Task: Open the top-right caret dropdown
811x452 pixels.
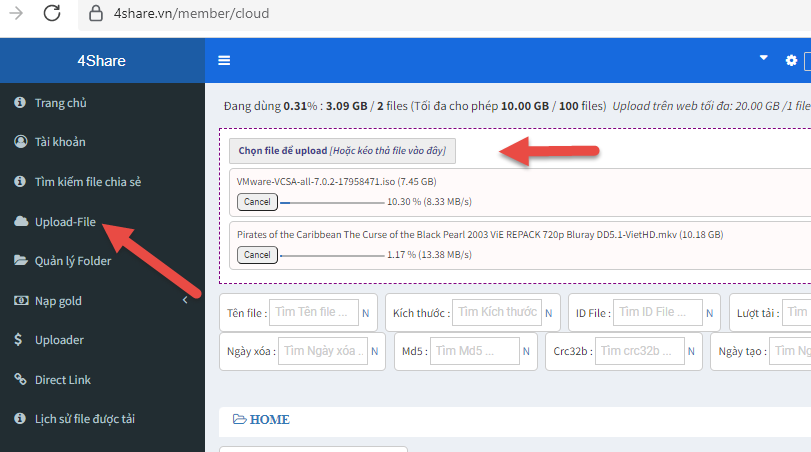Action: 764,59
